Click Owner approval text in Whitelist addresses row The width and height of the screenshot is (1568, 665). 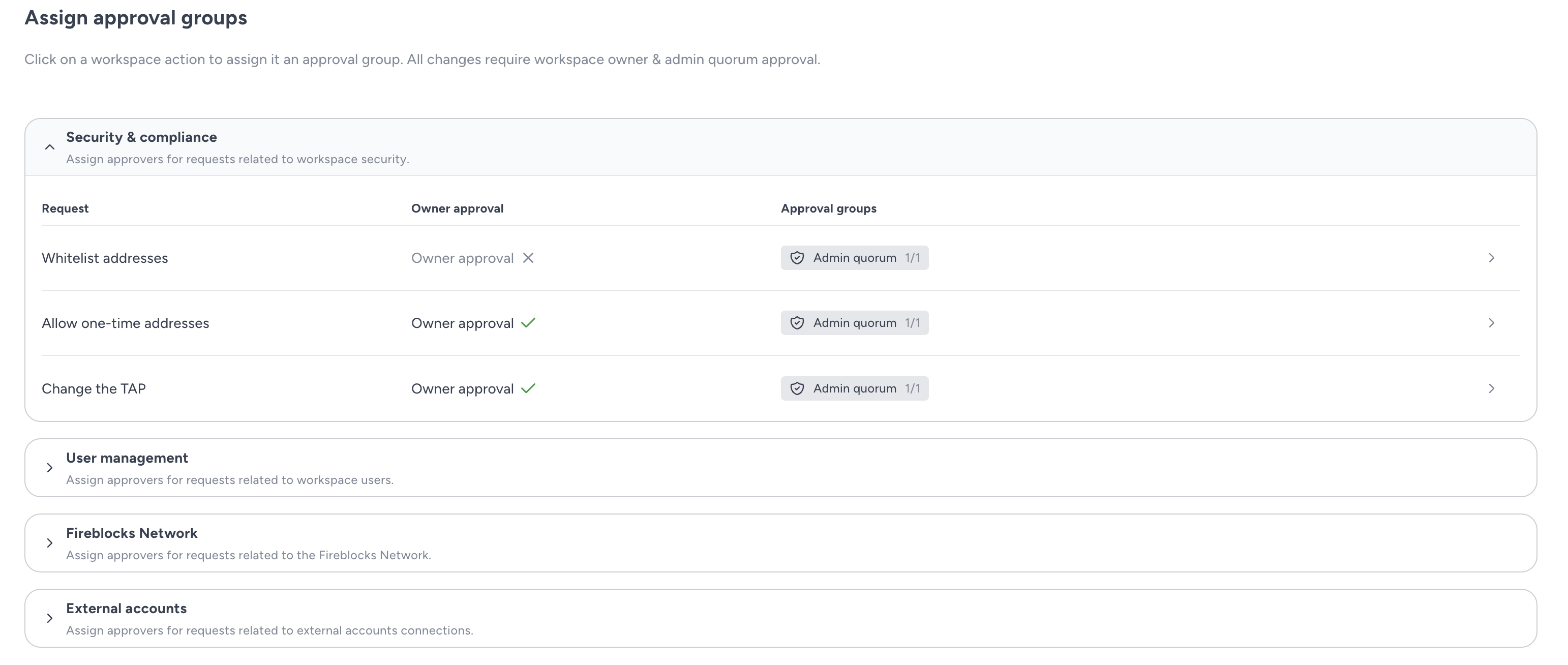coord(463,259)
